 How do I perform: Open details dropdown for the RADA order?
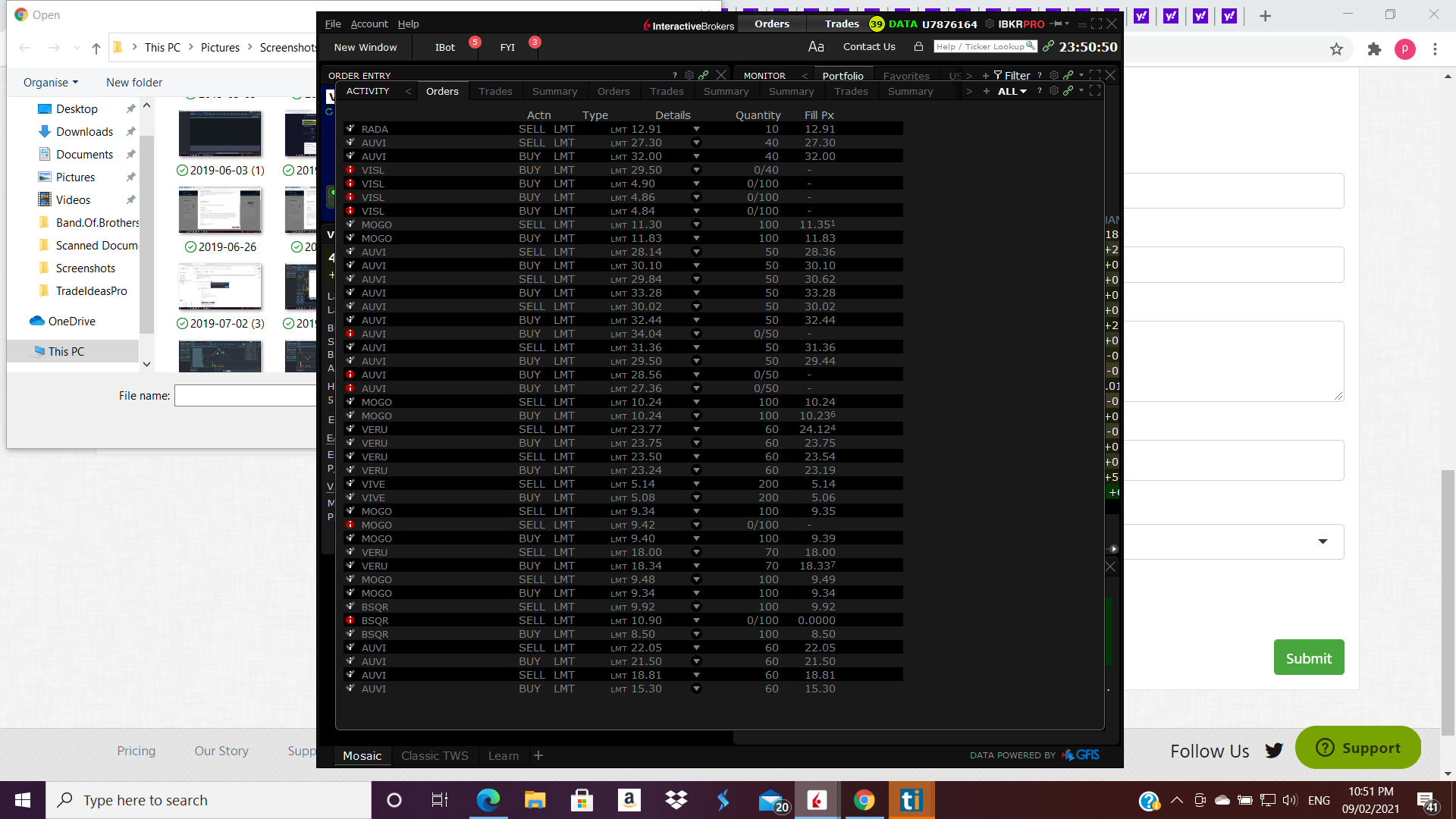696,130
